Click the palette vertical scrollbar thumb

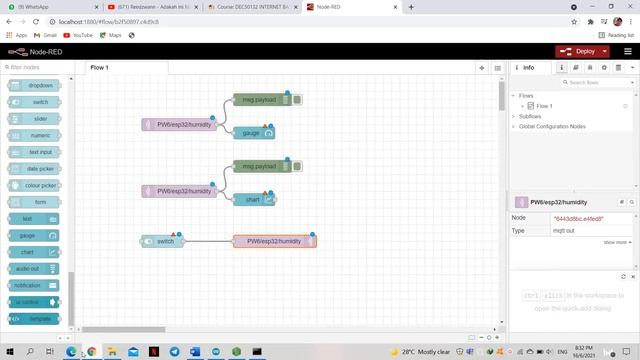tap(71, 299)
